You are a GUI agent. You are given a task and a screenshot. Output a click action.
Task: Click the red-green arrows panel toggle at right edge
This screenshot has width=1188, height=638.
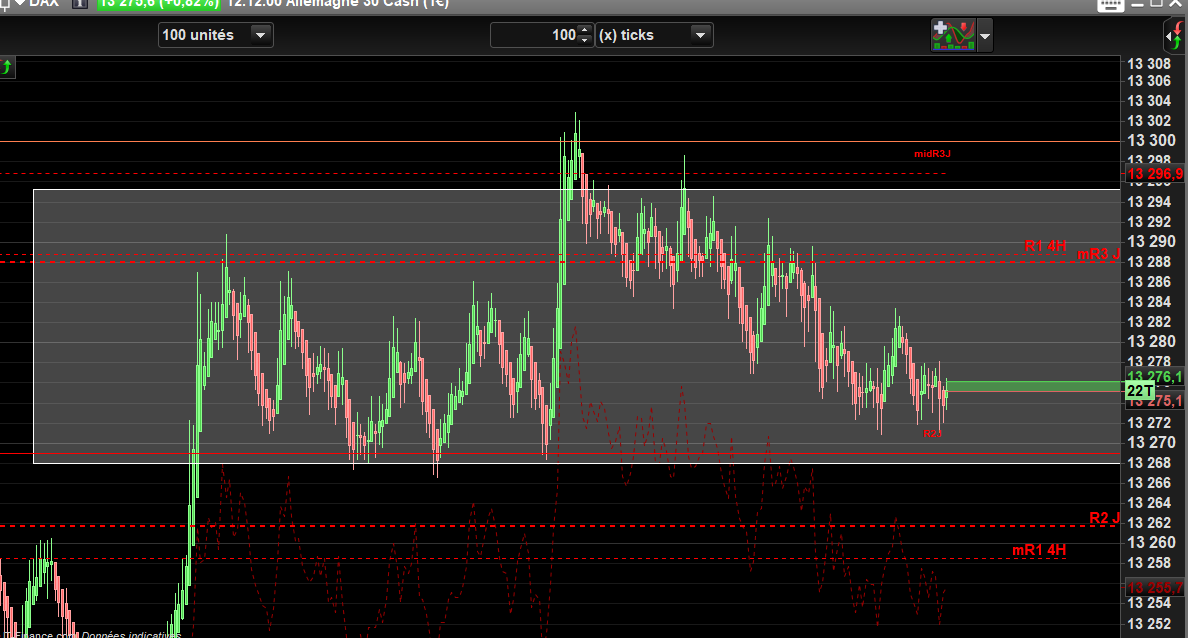tap(1175, 36)
